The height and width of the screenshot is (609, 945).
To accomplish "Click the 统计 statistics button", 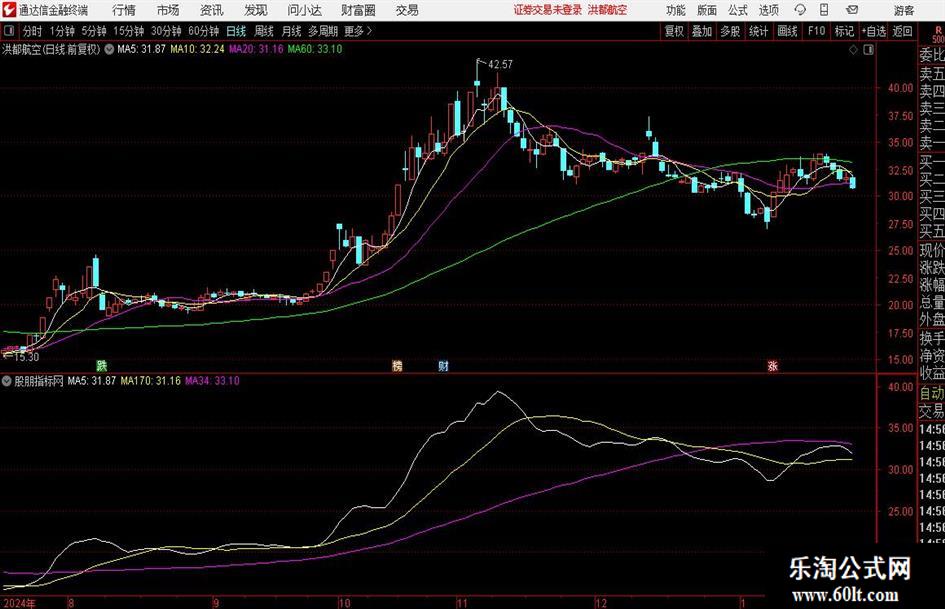I will (x=758, y=31).
